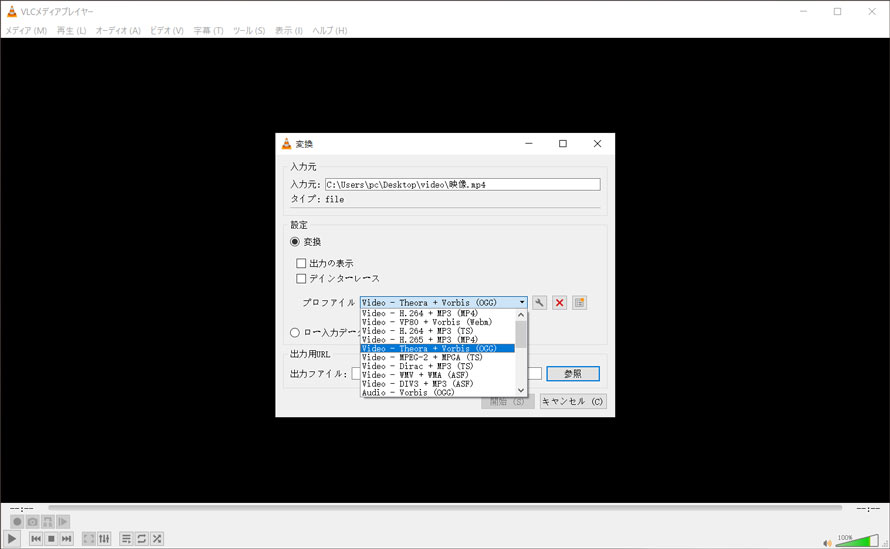Click the 参照 browse button
890x549 pixels.
point(573,374)
